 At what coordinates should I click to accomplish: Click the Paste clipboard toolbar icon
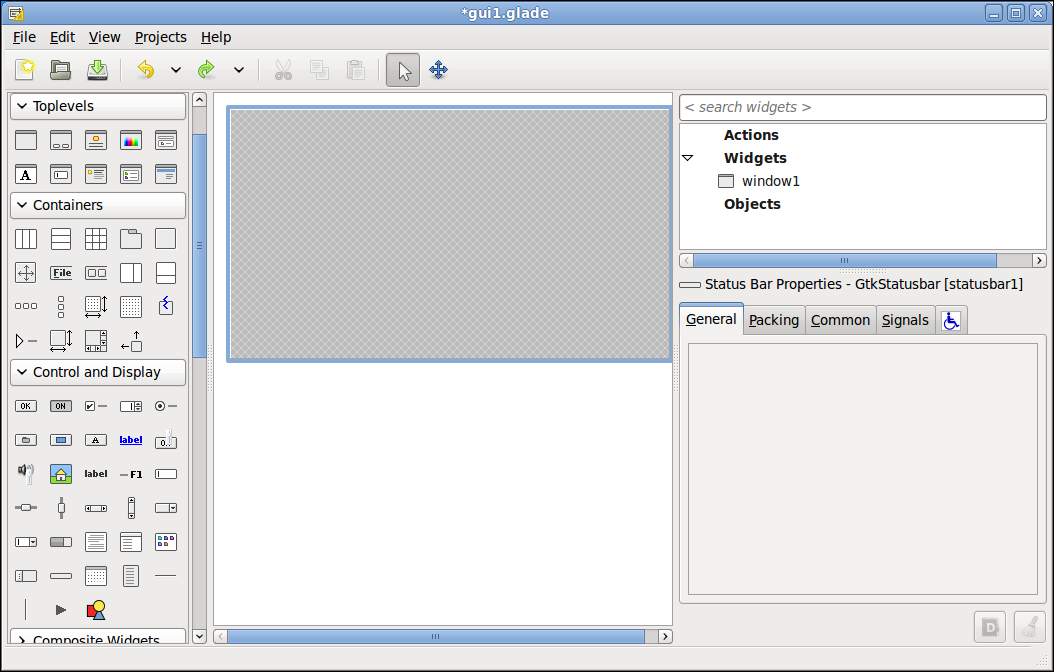click(356, 70)
